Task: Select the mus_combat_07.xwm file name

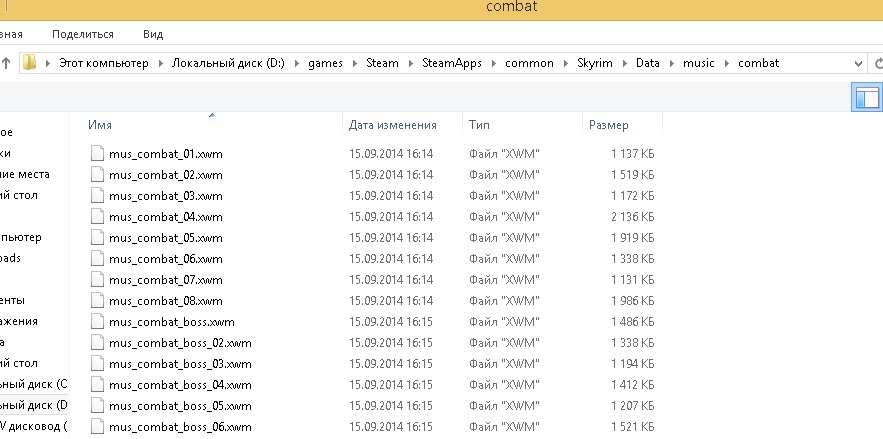Action: [165, 280]
